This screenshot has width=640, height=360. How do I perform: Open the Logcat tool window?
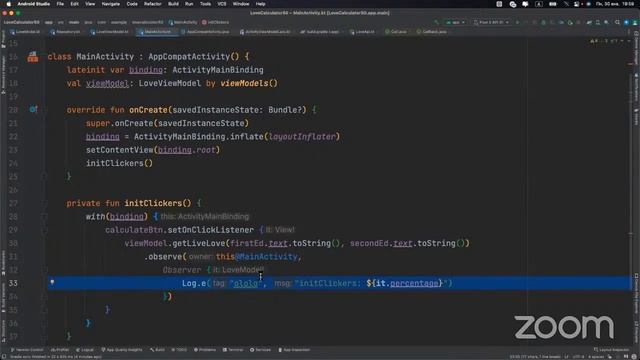pyautogui.click(x=84, y=350)
